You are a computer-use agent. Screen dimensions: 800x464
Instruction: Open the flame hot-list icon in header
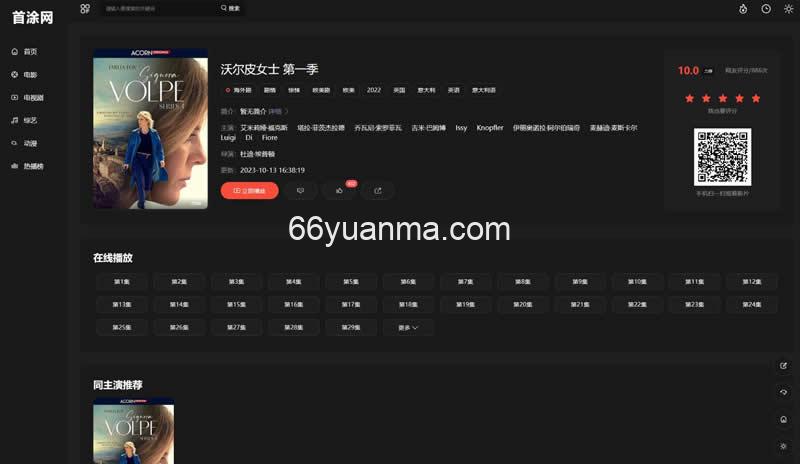point(743,9)
